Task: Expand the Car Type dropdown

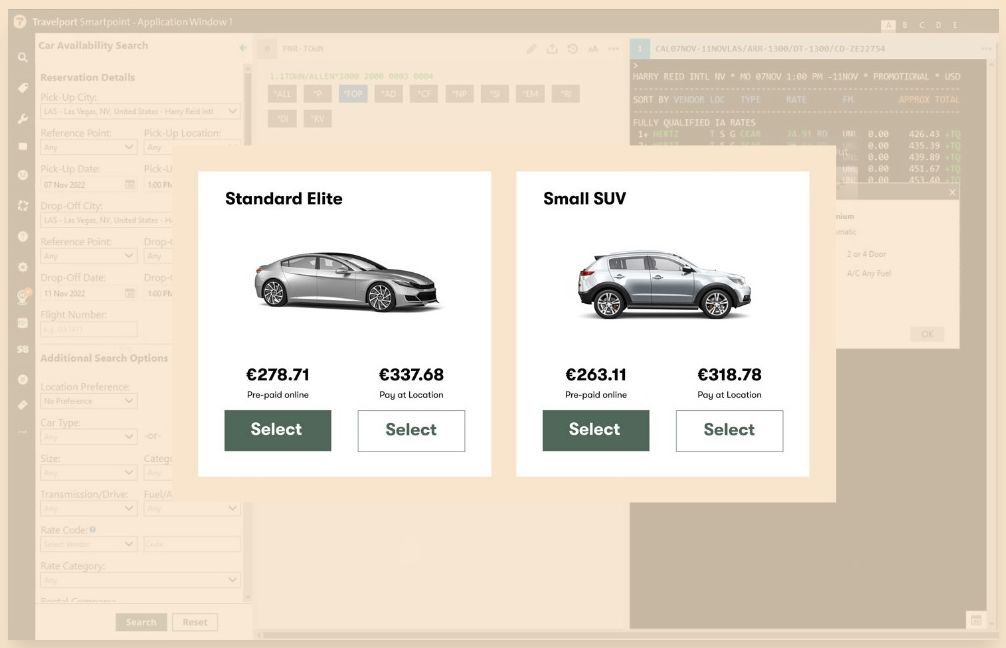Action: 89,437
